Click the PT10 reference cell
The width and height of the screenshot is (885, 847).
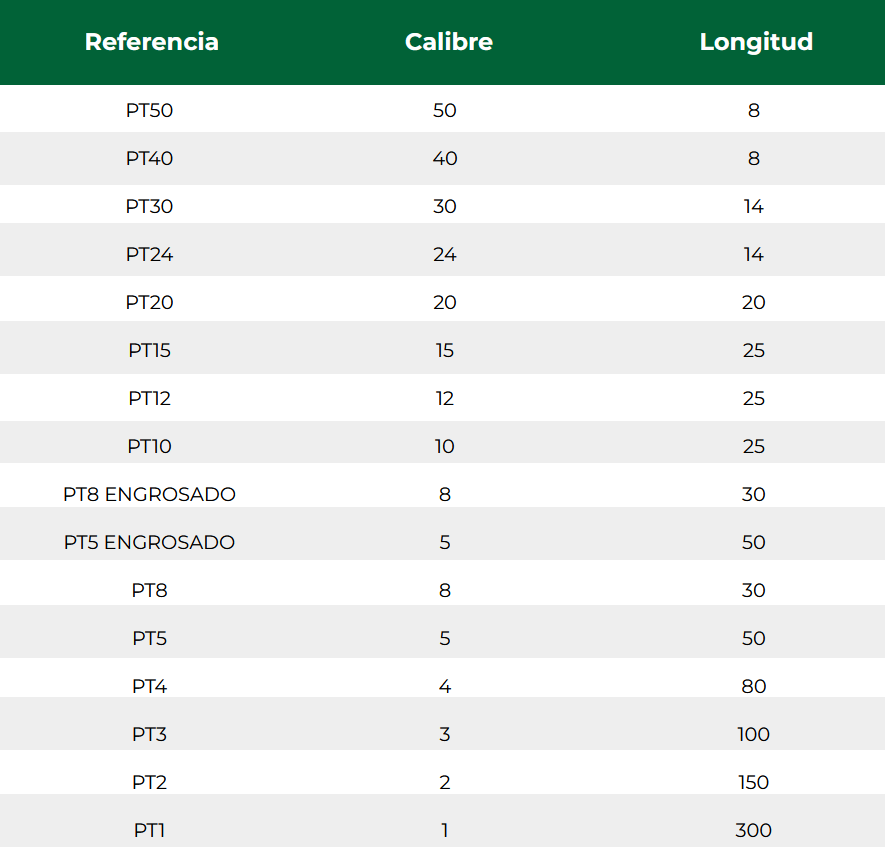(149, 446)
